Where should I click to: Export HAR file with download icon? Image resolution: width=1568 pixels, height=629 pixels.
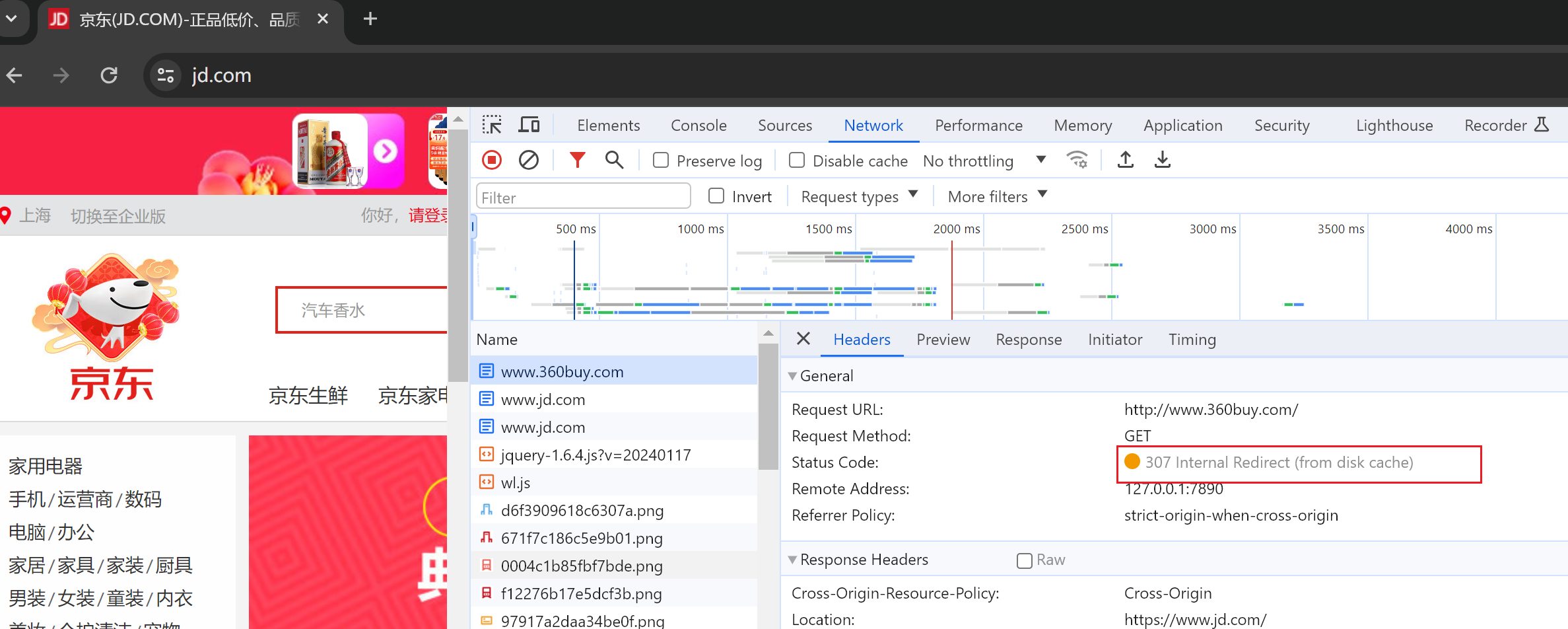click(x=1163, y=160)
